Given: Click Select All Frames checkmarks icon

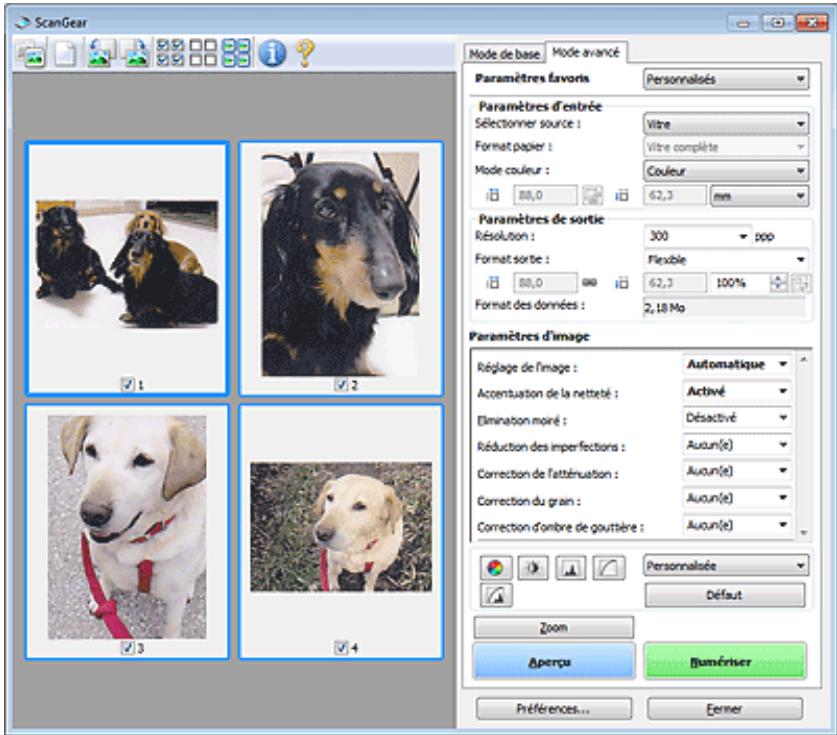Looking at the screenshot, I should coord(170,53).
